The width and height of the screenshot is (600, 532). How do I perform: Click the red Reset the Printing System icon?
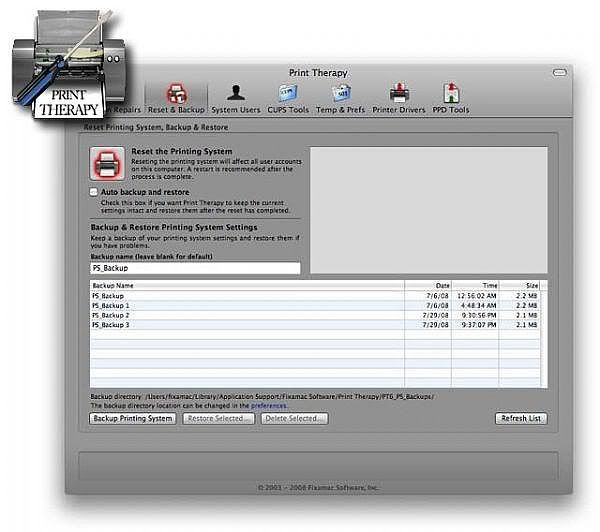pyautogui.click(x=107, y=163)
